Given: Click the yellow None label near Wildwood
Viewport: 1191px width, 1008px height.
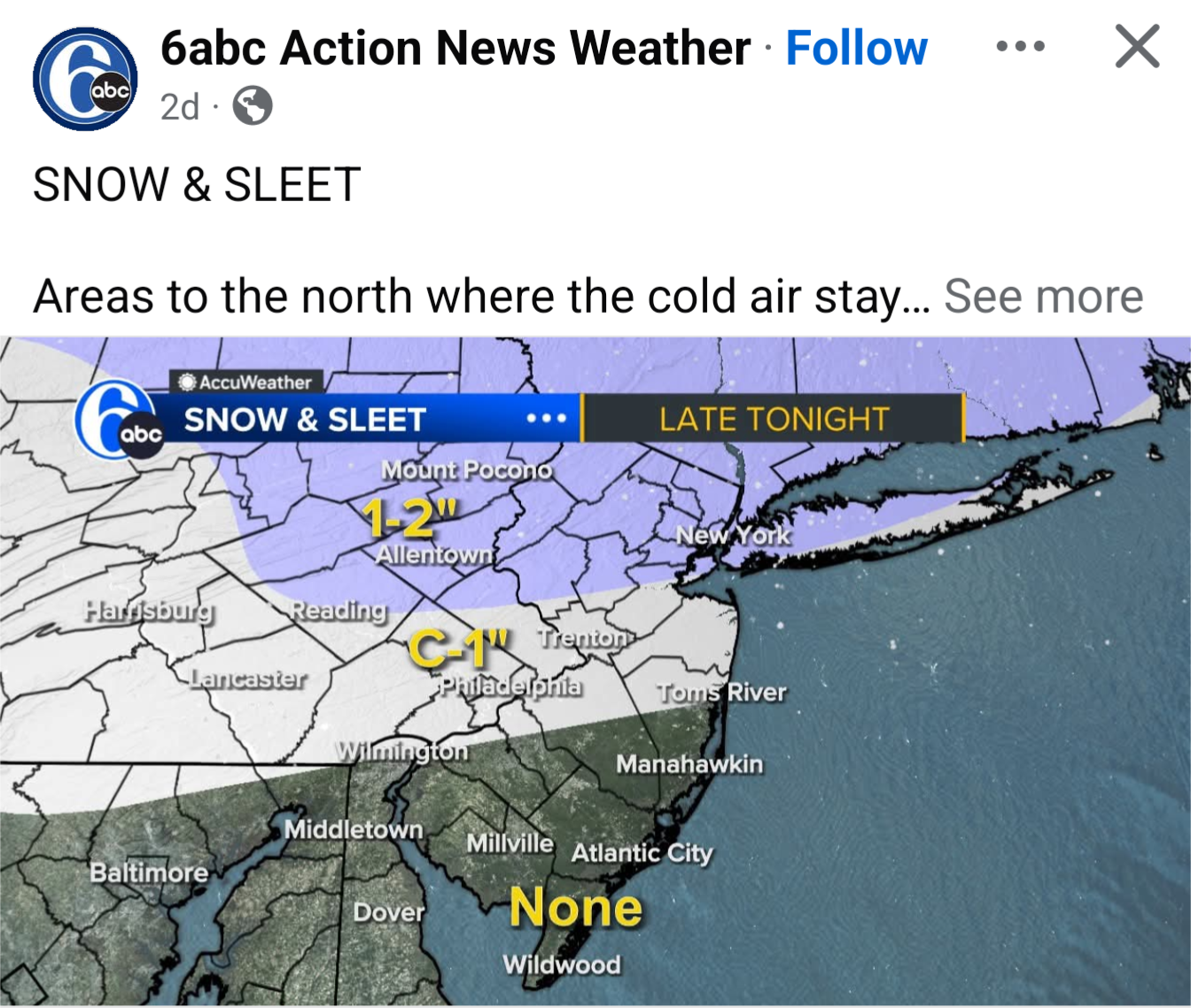Looking at the screenshot, I should [x=576, y=908].
